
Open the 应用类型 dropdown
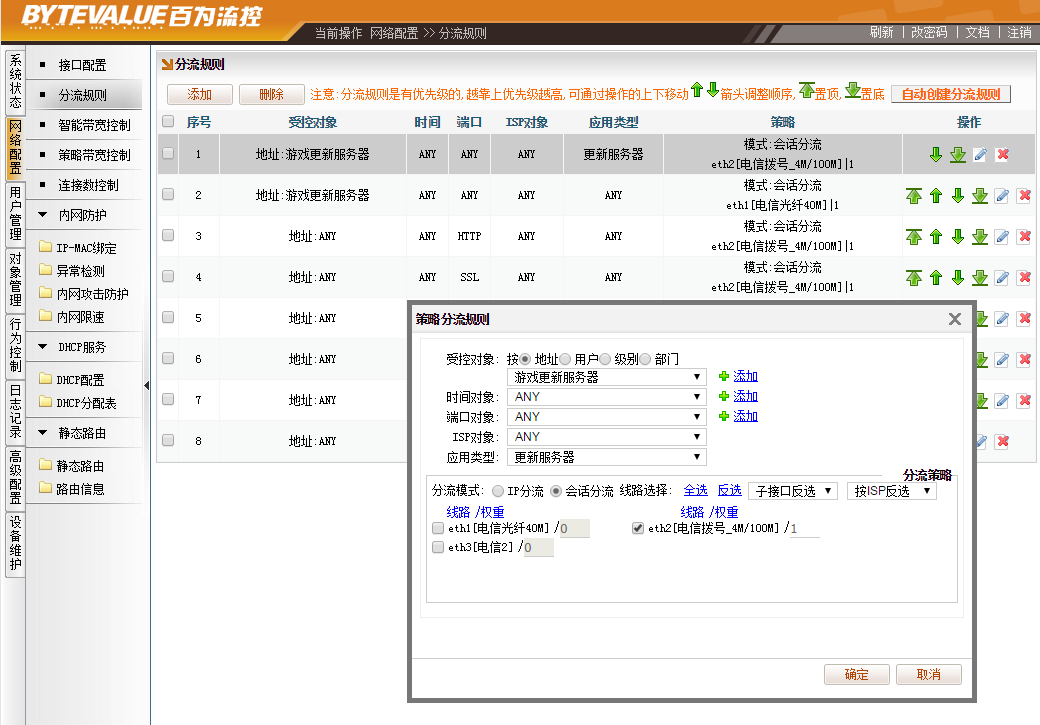pos(607,457)
